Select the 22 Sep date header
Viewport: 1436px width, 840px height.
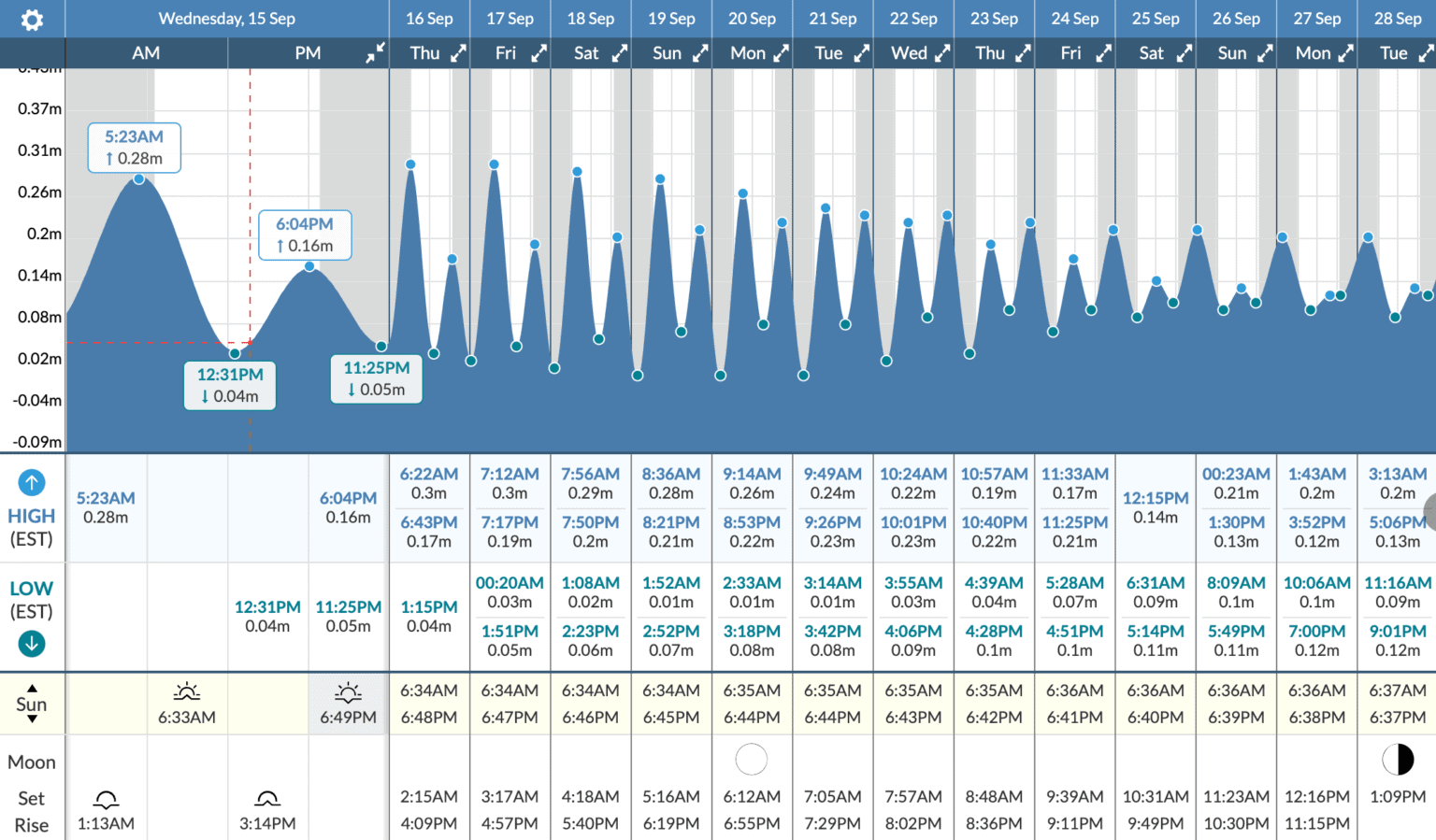913,19
